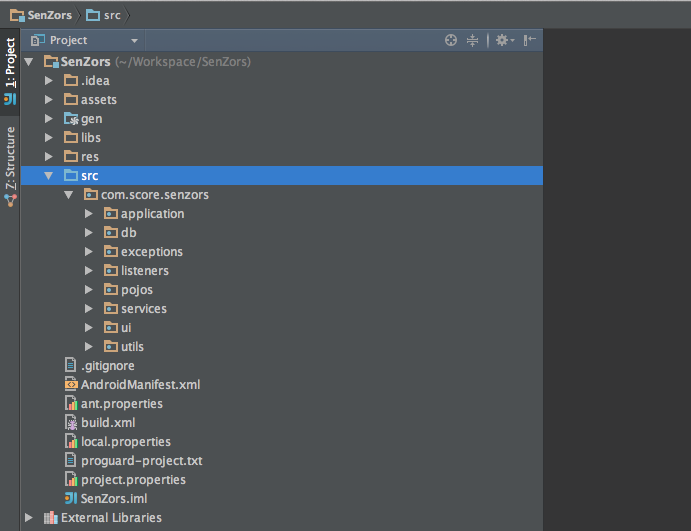Click the libs folder icon
Image resolution: width=691 pixels, height=531 pixels.
coord(71,137)
